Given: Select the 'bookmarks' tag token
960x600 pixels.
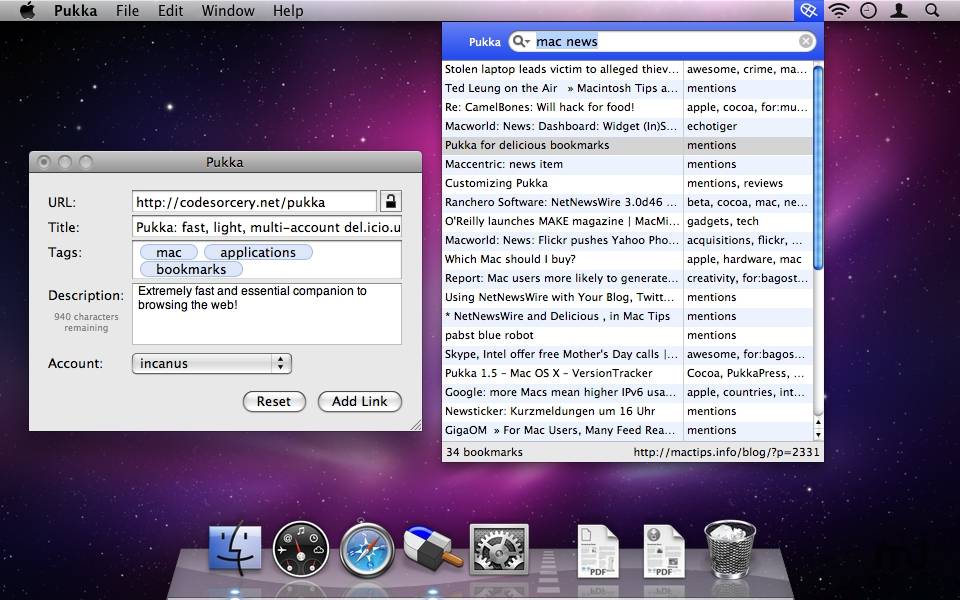Looking at the screenshot, I should point(191,269).
